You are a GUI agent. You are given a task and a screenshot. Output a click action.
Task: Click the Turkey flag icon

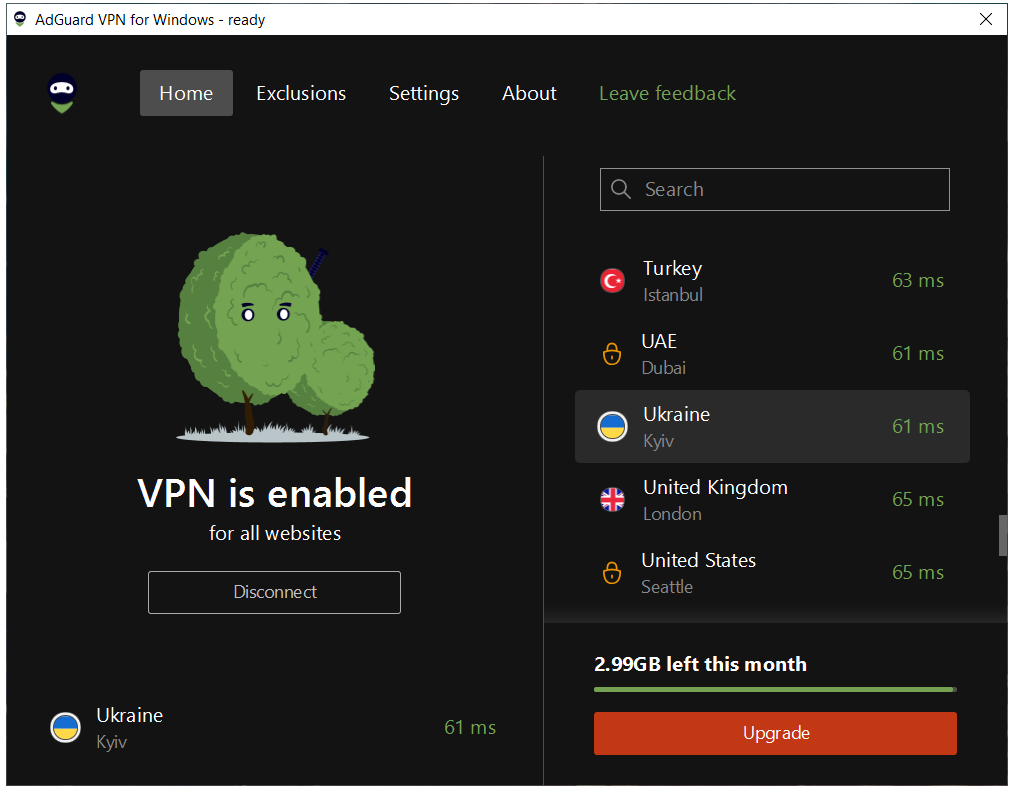(612, 280)
